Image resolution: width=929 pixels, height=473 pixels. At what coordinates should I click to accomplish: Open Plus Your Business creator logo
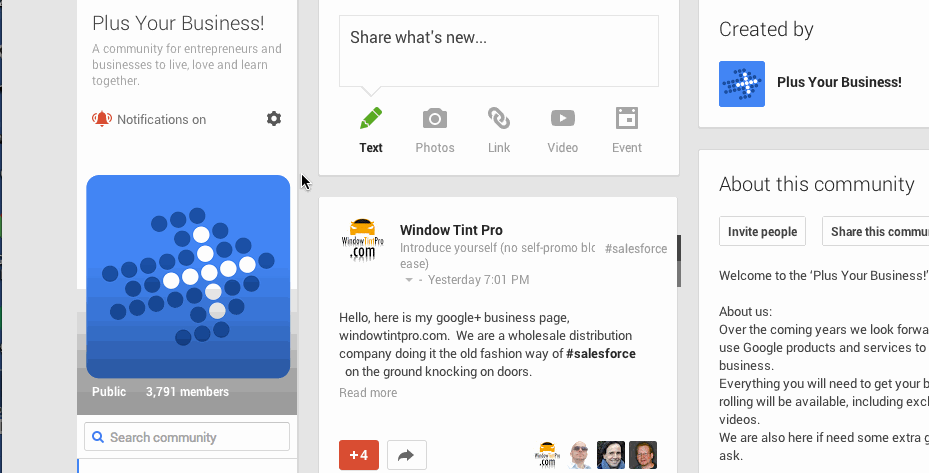742,84
